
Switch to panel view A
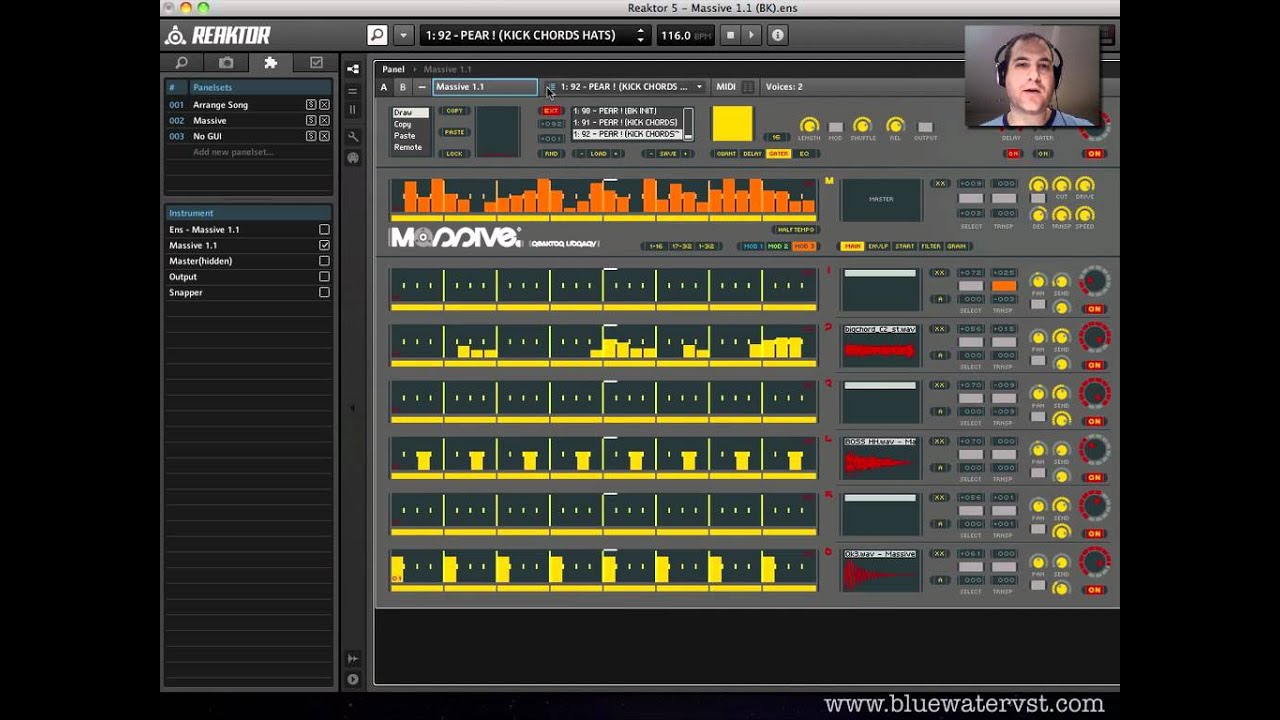383,87
